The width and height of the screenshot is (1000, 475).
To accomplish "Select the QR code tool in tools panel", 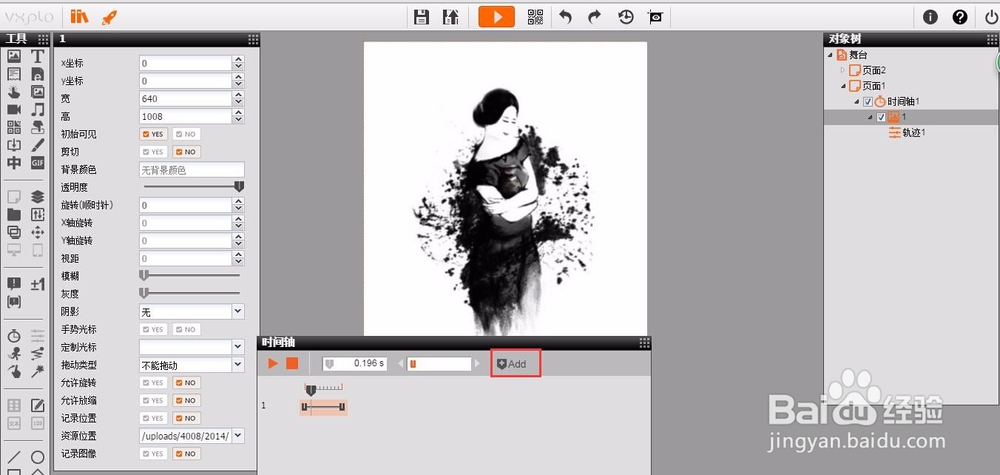I will [14, 127].
